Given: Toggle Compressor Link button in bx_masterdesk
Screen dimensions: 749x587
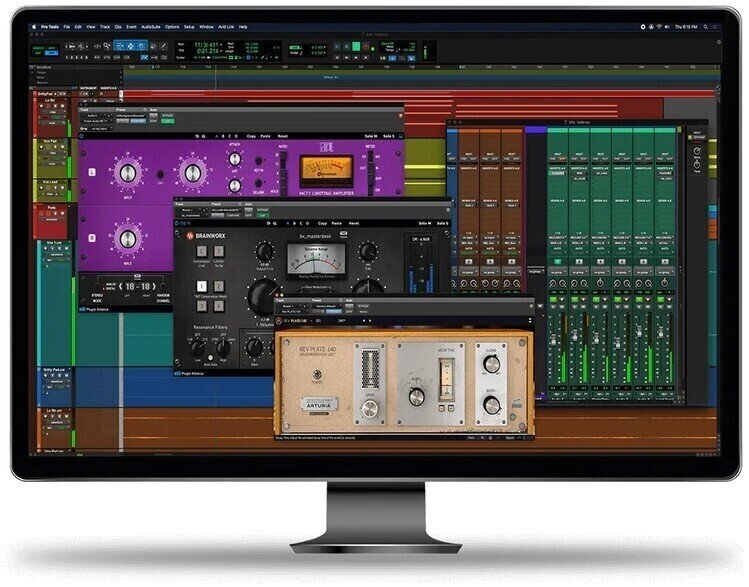Looking at the screenshot, I should tap(202, 251).
